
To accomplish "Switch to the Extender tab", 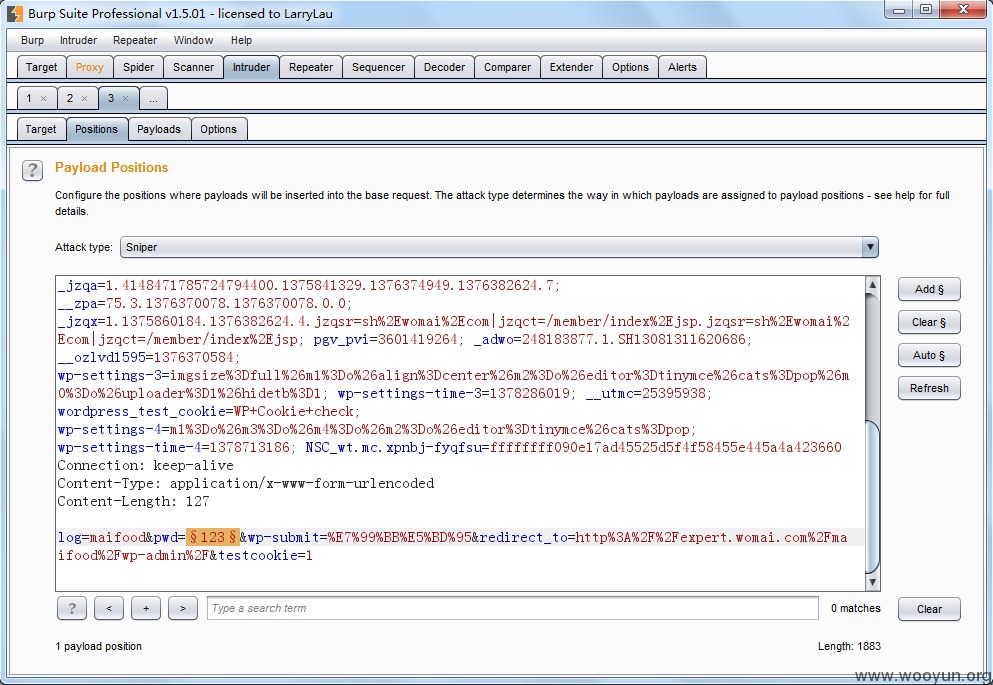I will point(571,67).
